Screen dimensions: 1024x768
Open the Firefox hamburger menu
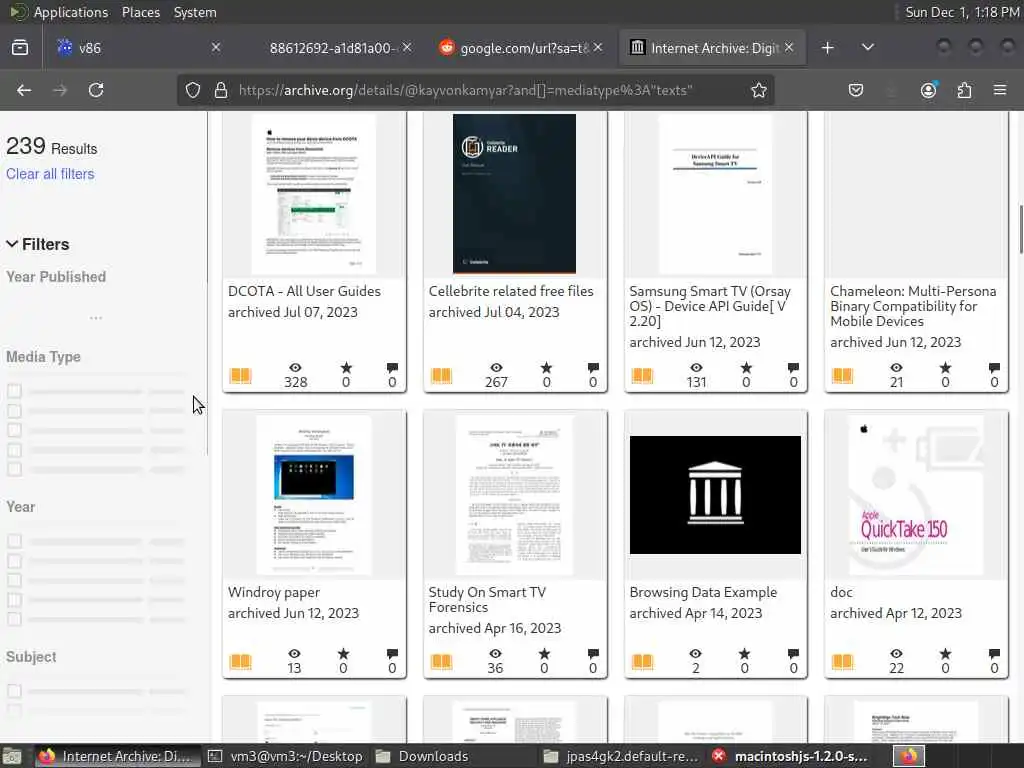pos(1000,90)
